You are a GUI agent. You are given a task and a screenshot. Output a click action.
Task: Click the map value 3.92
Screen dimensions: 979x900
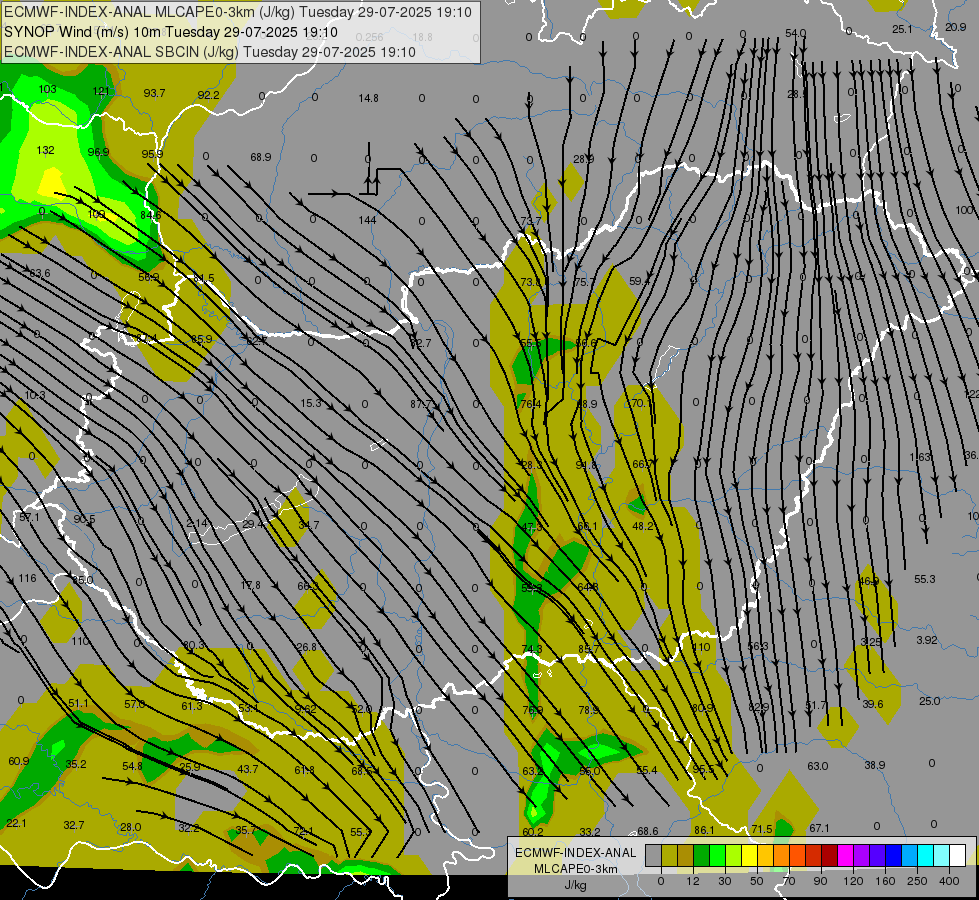click(x=927, y=640)
